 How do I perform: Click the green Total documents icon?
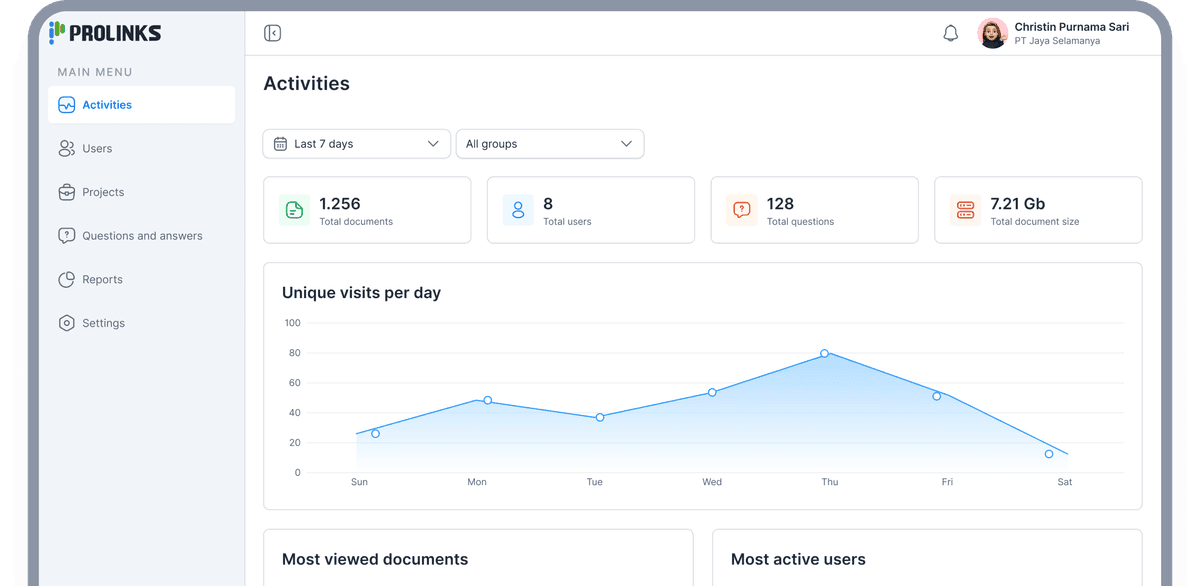point(294,210)
